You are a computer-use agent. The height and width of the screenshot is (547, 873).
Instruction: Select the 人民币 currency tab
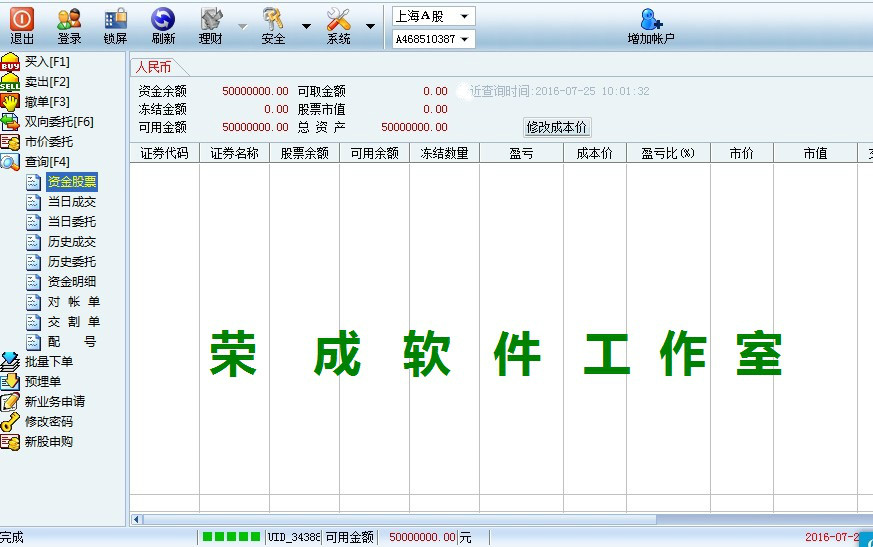153,67
